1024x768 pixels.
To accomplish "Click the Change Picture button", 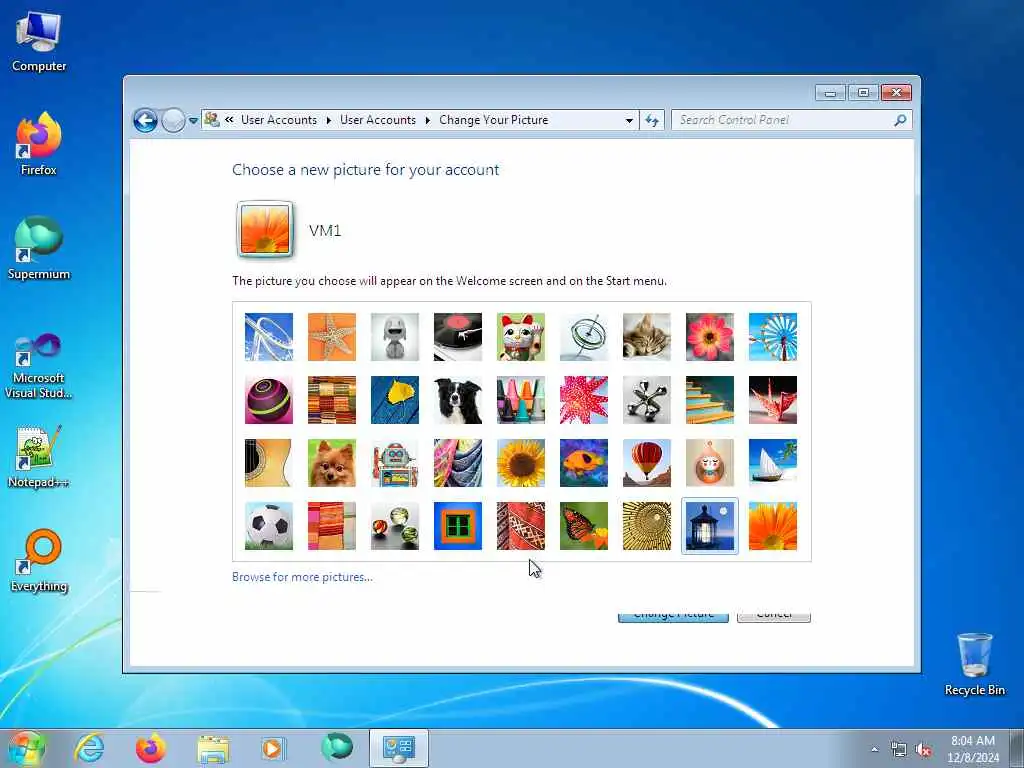I will point(673,616).
